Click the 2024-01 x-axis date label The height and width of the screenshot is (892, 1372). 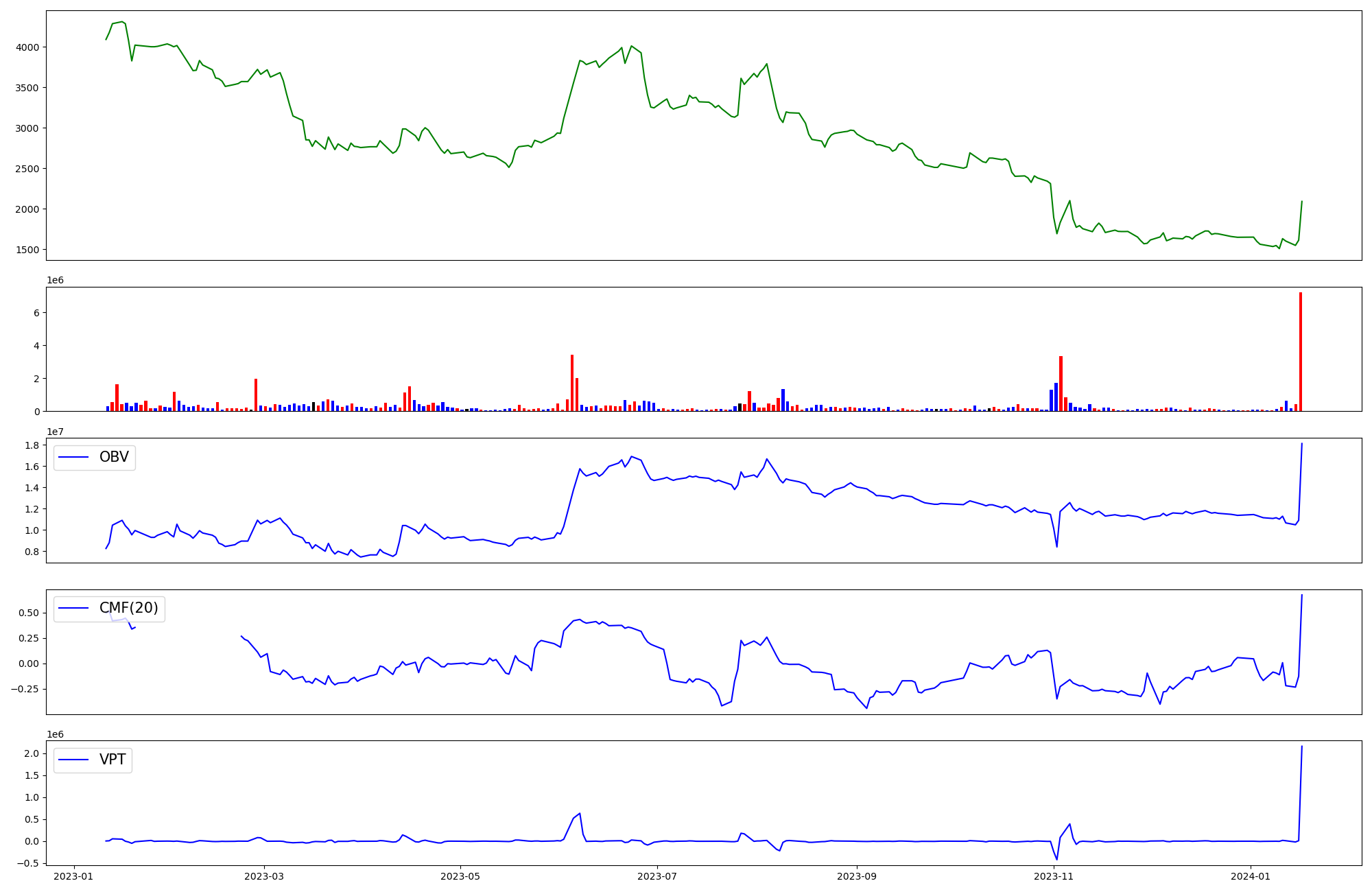(x=1251, y=876)
